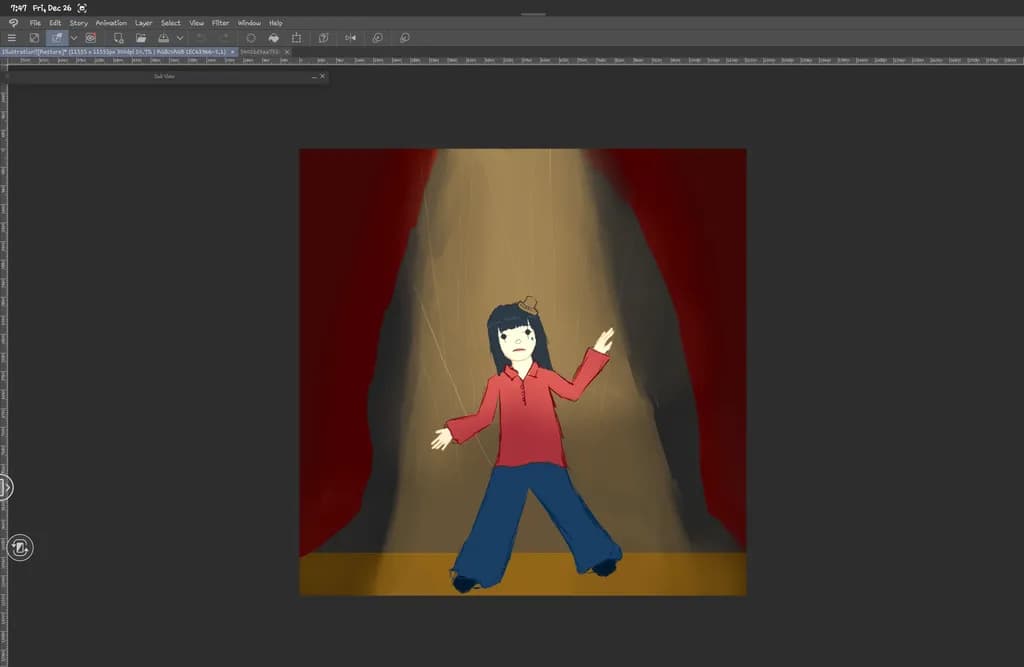Open a file with the folder icon
The height and width of the screenshot is (667, 1024).
point(140,38)
